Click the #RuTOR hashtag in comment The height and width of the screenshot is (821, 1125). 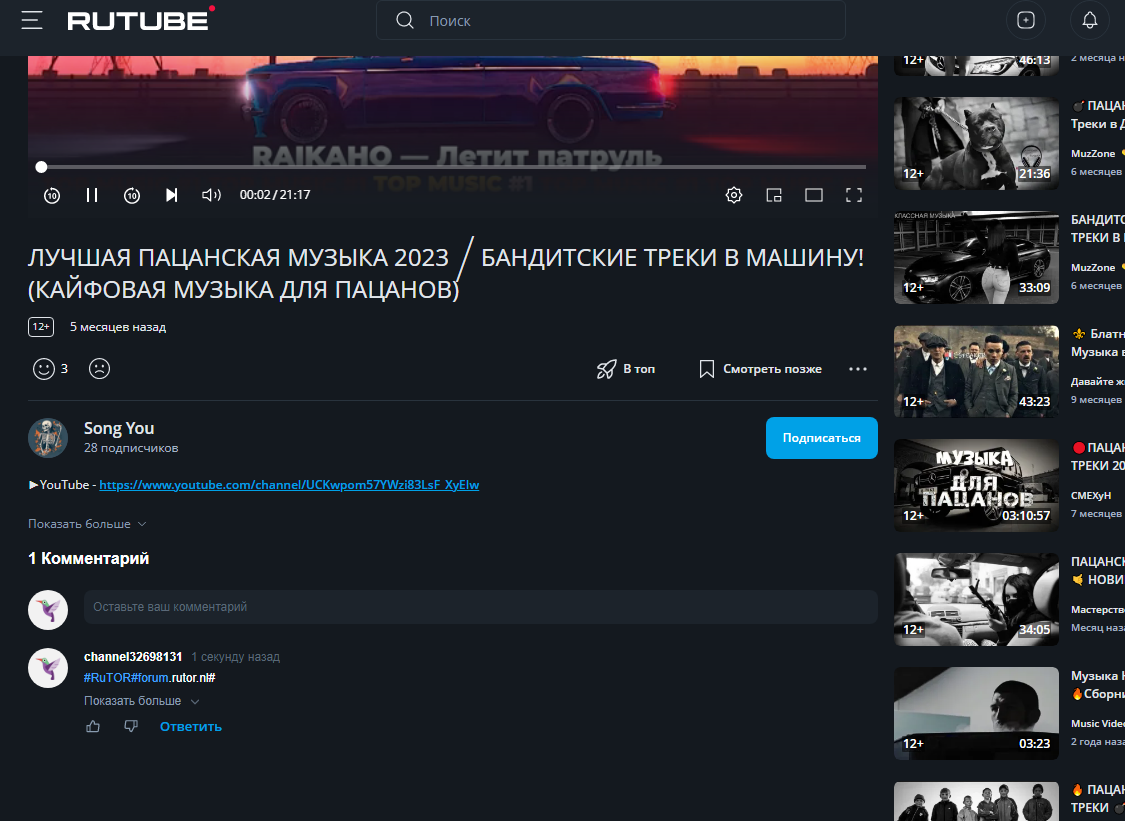[108, 678]
